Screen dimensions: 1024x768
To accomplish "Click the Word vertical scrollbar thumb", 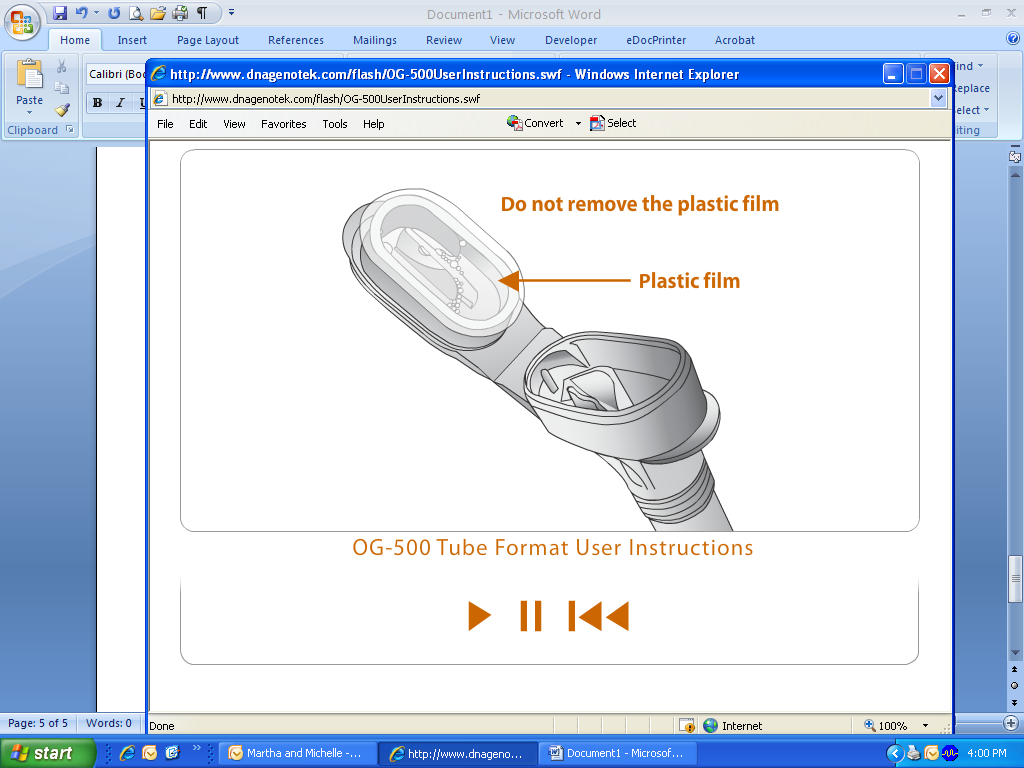I will [x=1015, y=579].
